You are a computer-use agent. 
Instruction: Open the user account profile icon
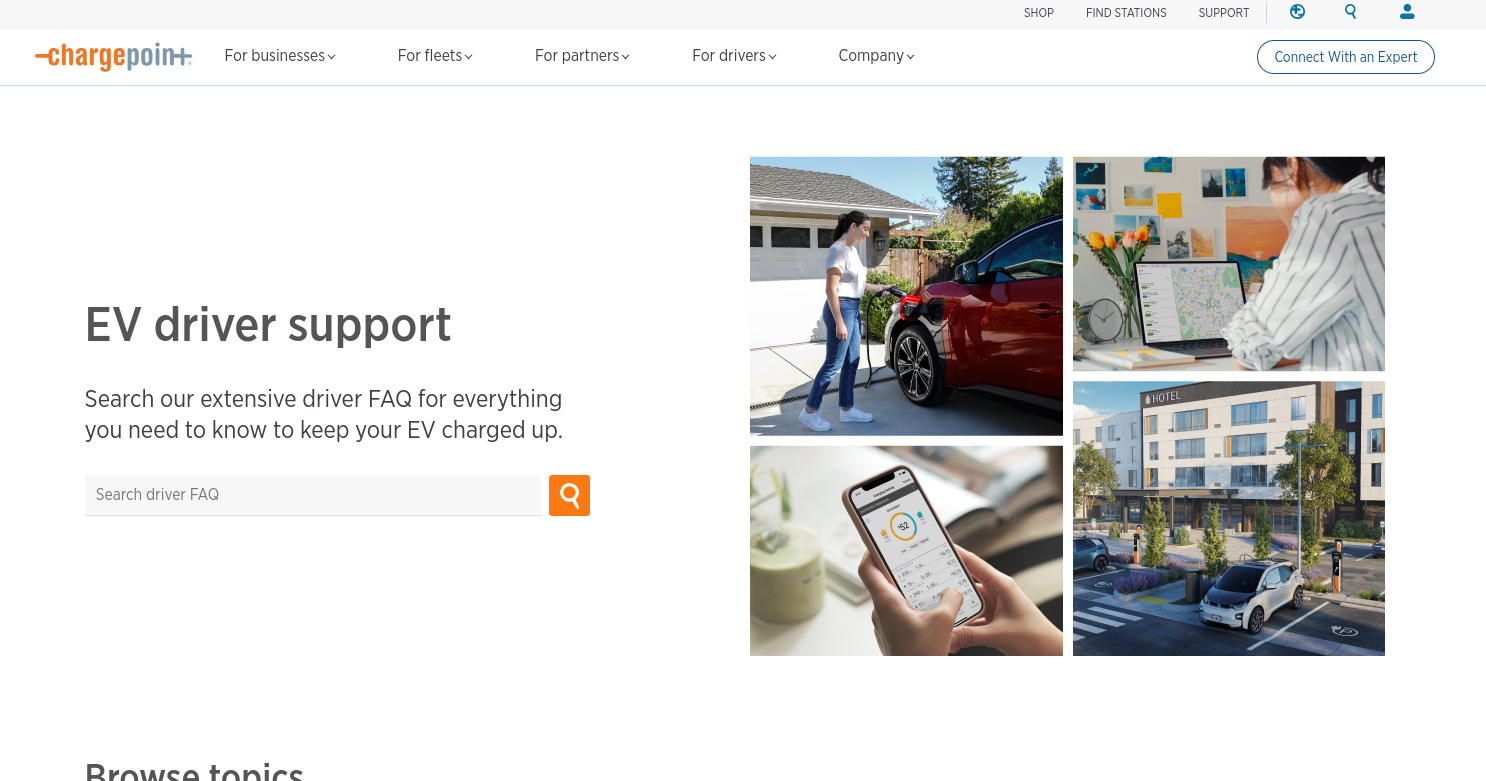click(x=1407, y=12)
